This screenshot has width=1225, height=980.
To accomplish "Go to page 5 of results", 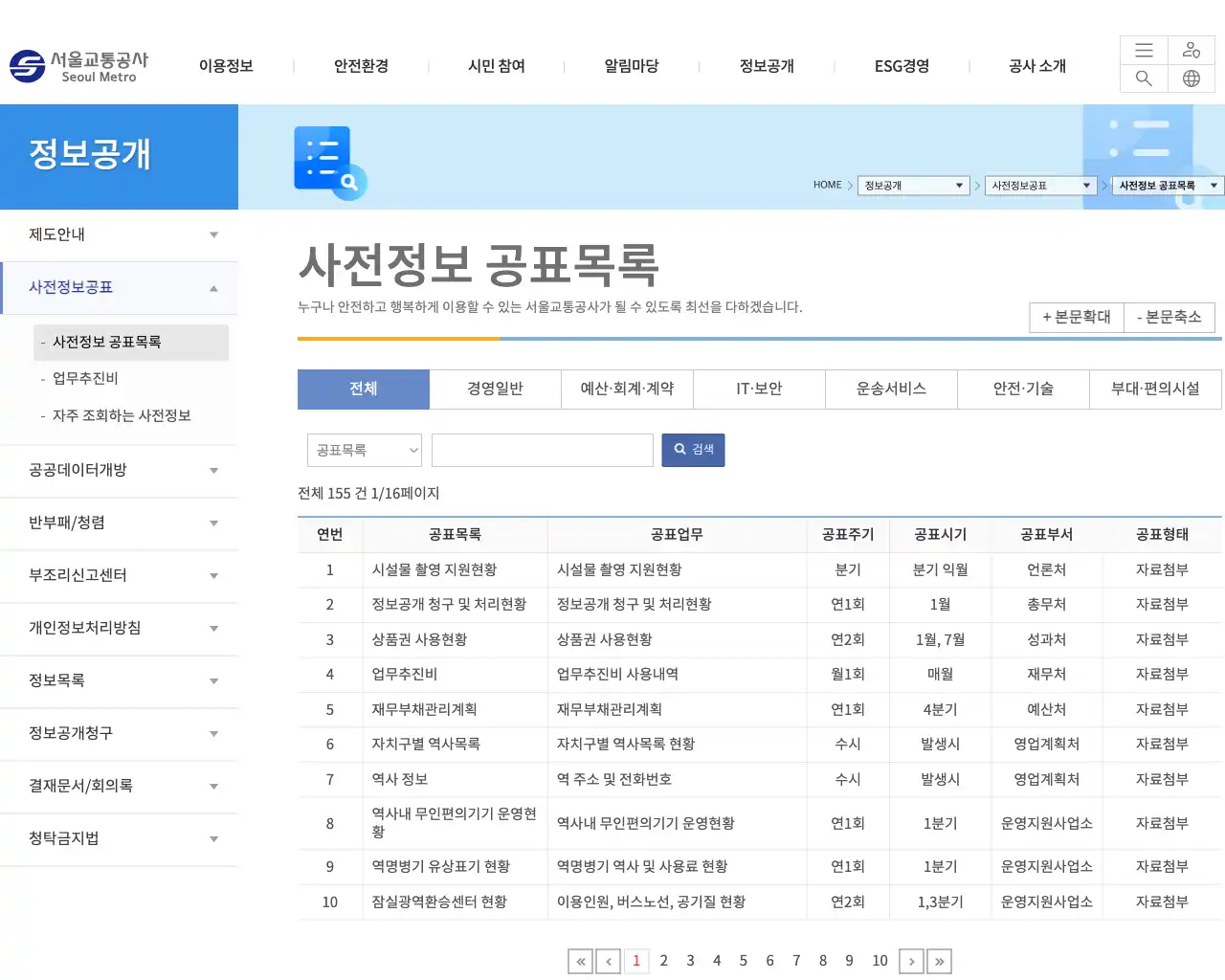I will click(744, 961).
